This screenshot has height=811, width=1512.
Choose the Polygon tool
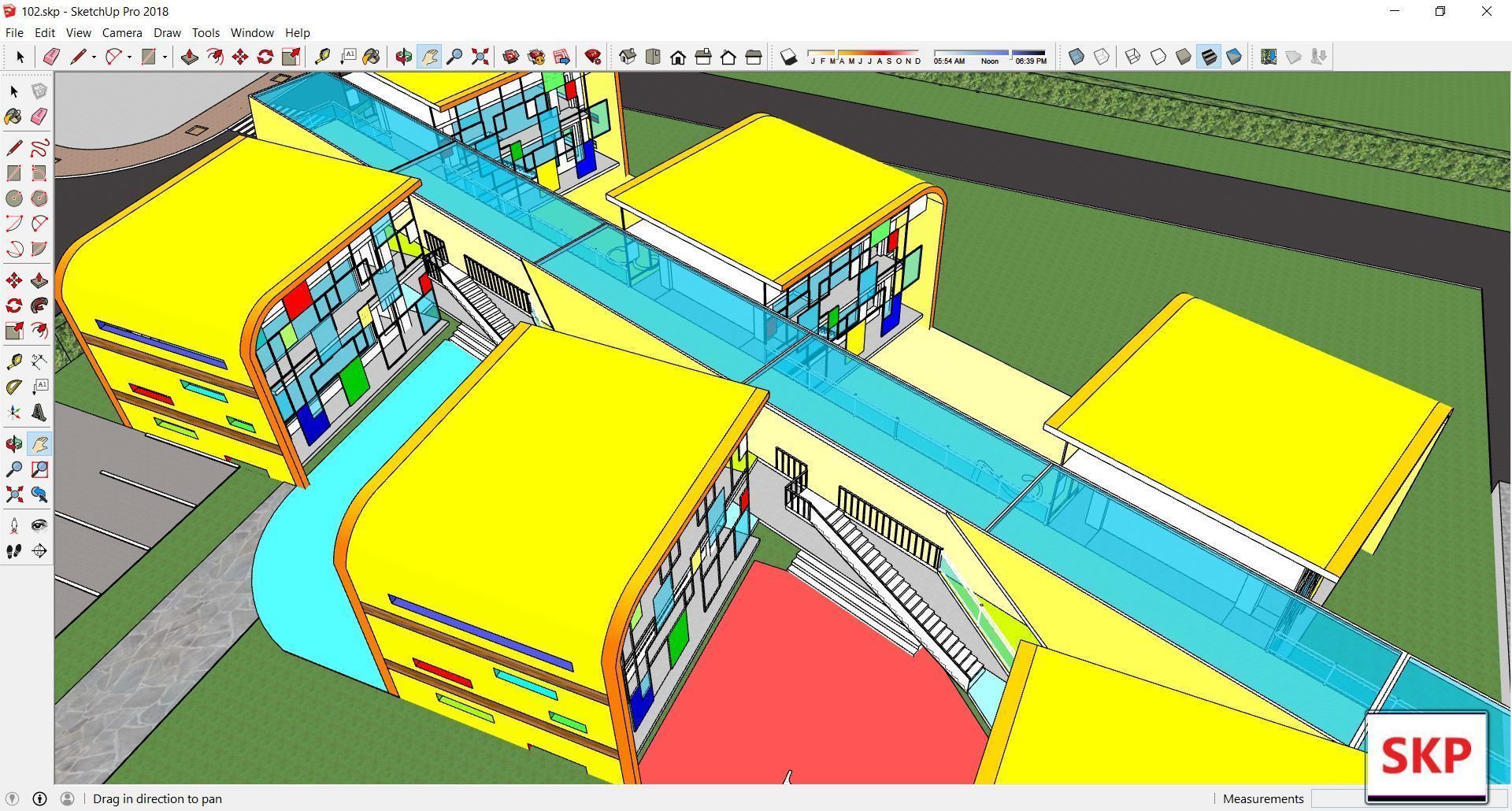(39, 198)
